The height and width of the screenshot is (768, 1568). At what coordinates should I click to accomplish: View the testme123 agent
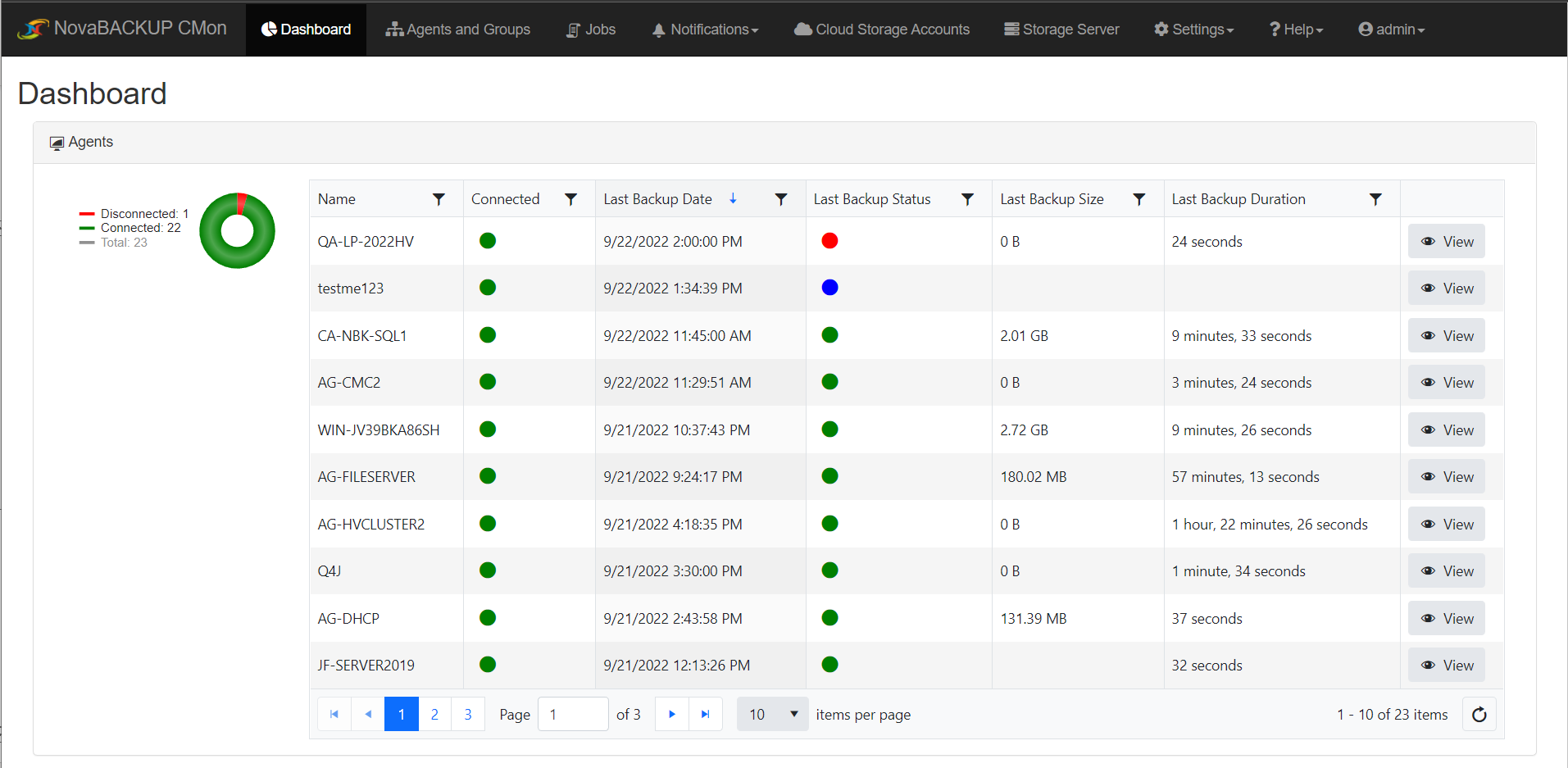pos(1447,289)
